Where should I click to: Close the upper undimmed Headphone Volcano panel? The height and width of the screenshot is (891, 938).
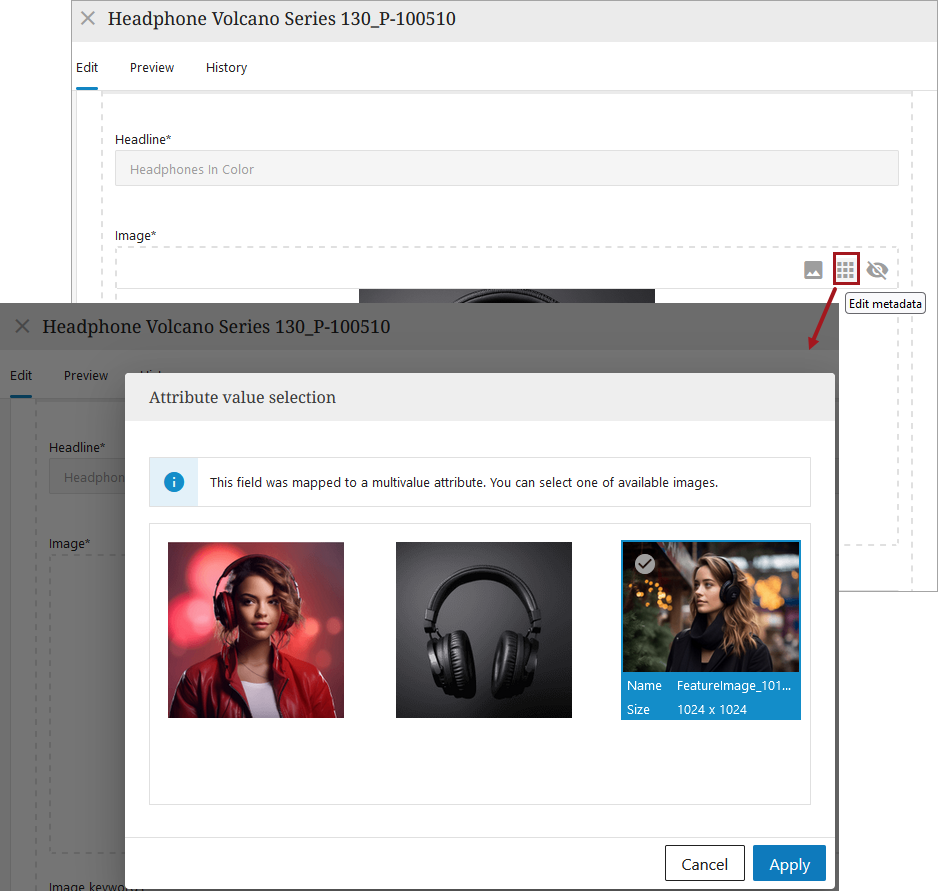tap(88, 19)
